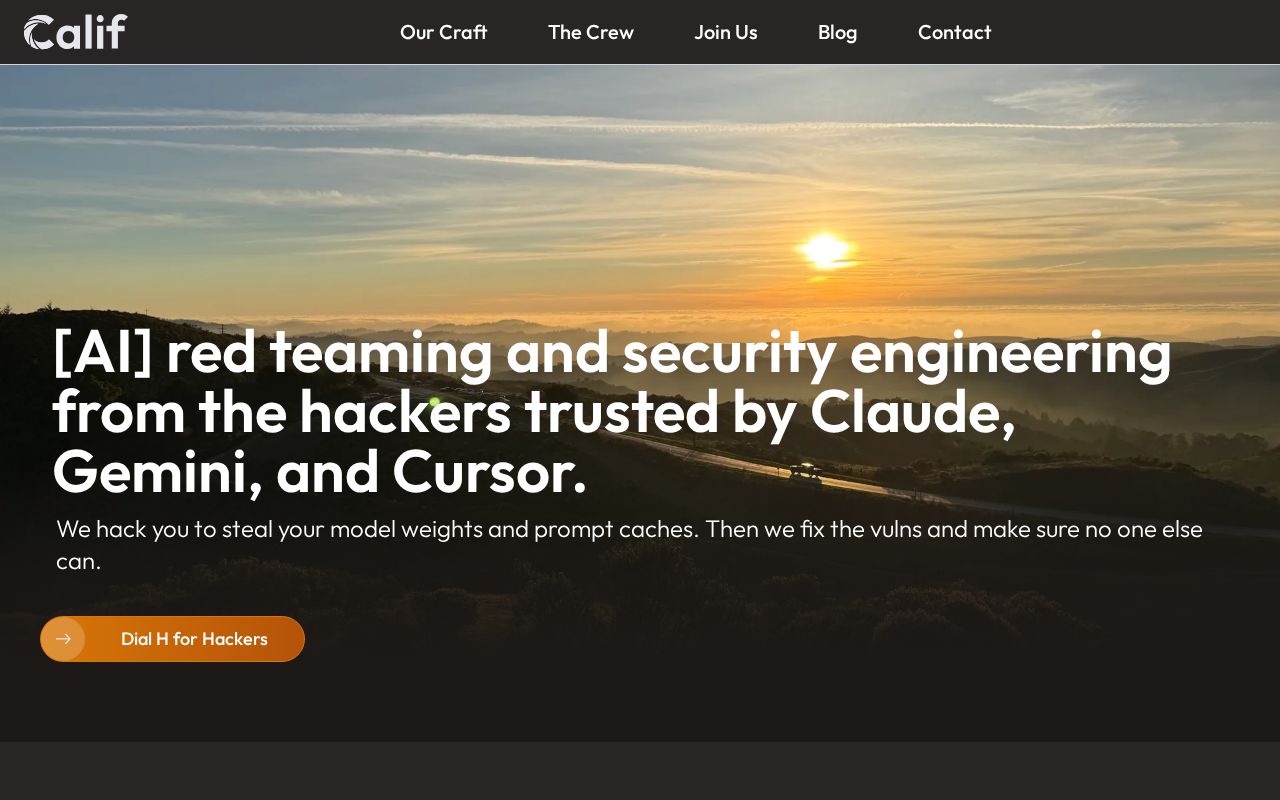Open the Contact page
Screen dimensions: 1280x800
pos(955,32)
